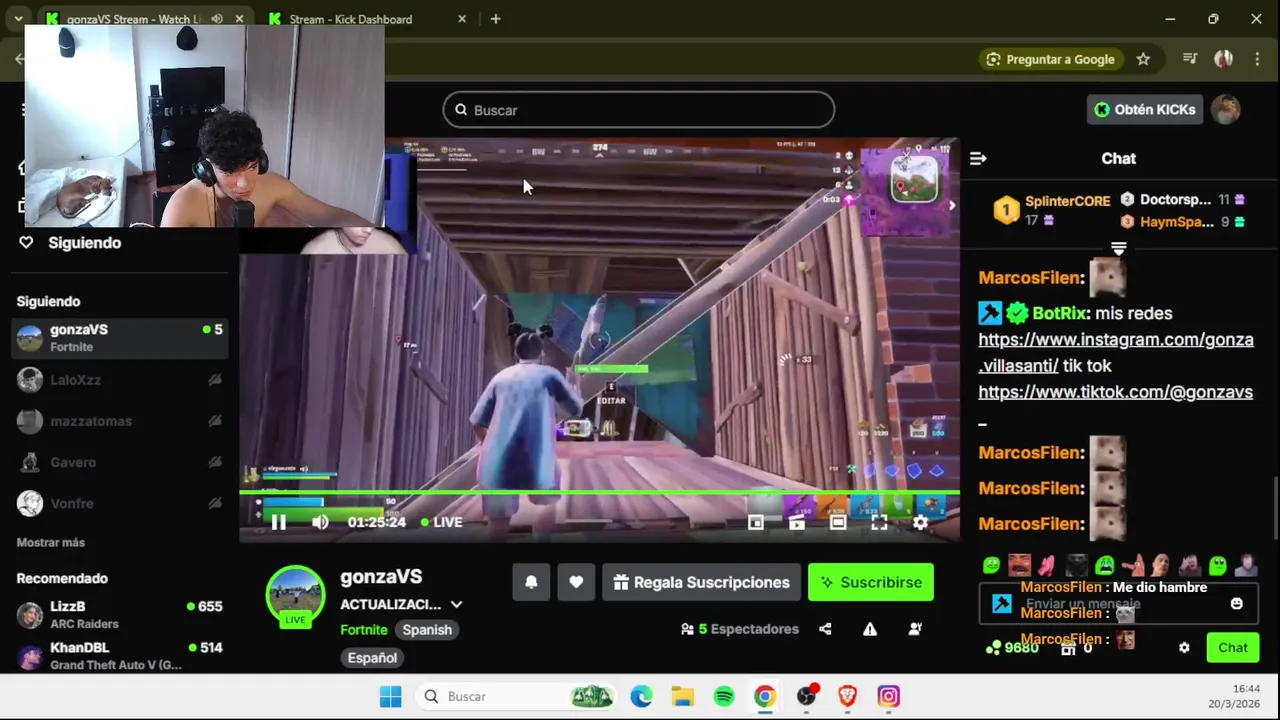Click the gonzaVS channel avatar with LIVE badge
Viewport: 1280px width, 720px height.
tap(295, 596)
